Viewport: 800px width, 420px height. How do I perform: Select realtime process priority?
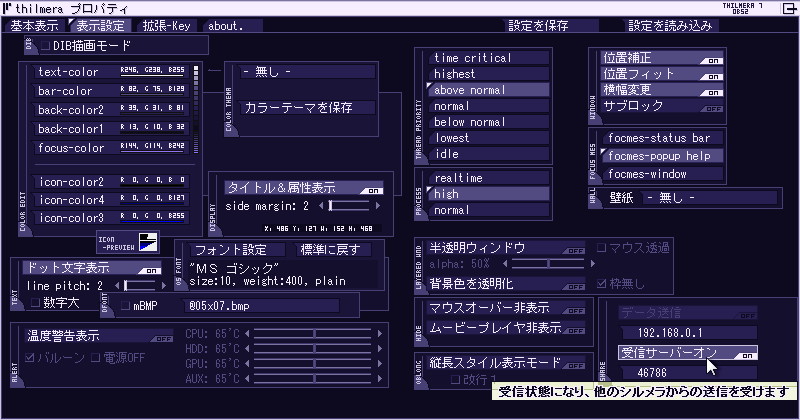489,178
